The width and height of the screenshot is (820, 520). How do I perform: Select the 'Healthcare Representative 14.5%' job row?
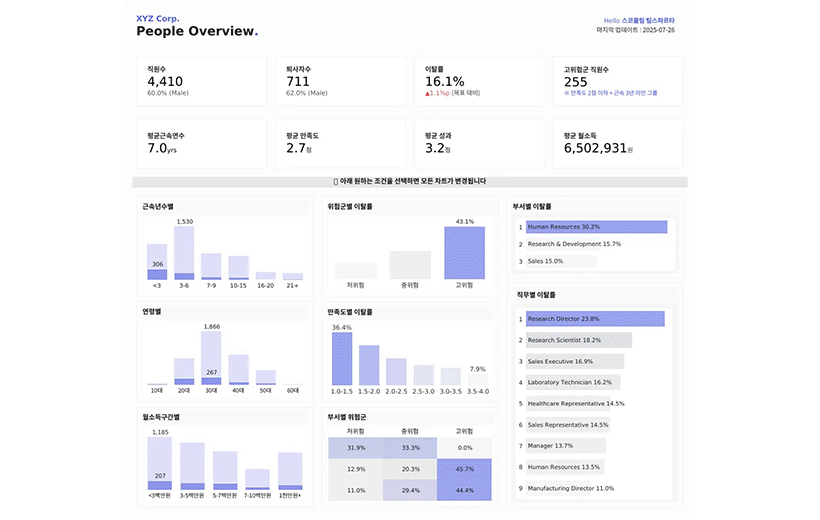coord(576,404)
